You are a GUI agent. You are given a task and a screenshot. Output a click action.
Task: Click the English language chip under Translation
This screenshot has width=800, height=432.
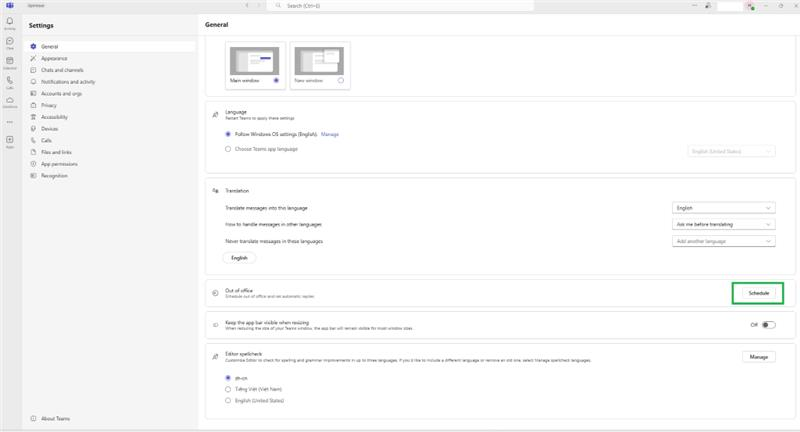[x=239, y=258]
